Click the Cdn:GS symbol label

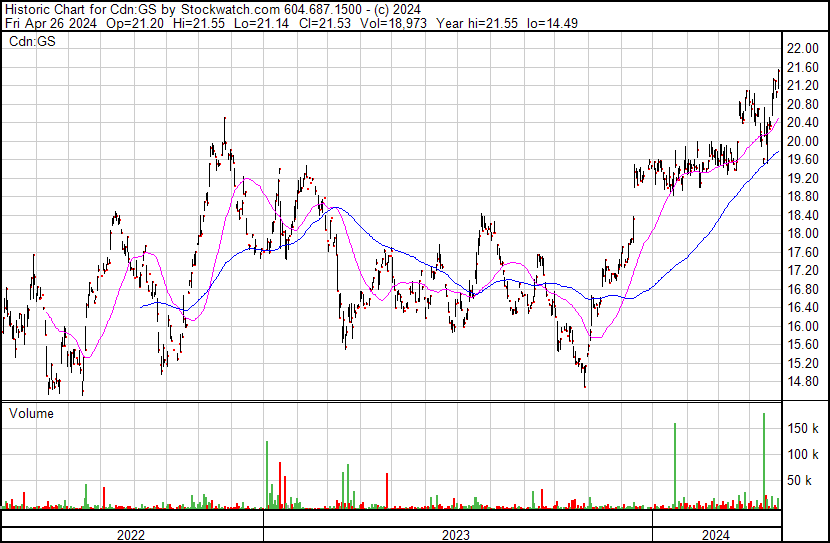[32, 41]
